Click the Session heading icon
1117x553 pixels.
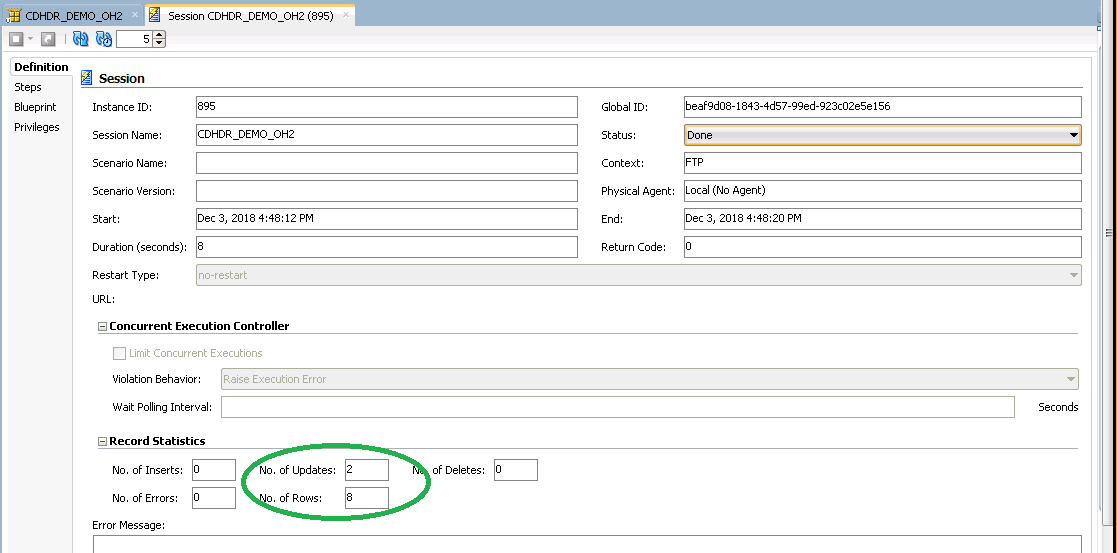pos(87,78)
